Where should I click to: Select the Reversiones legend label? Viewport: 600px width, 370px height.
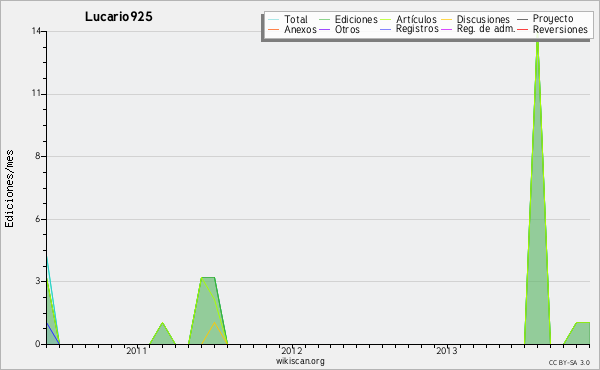[x=560, y=29]
